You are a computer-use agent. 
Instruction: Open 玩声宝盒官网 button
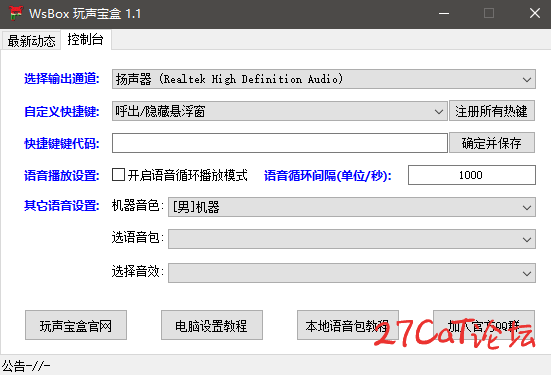click(x=76, y=325)
